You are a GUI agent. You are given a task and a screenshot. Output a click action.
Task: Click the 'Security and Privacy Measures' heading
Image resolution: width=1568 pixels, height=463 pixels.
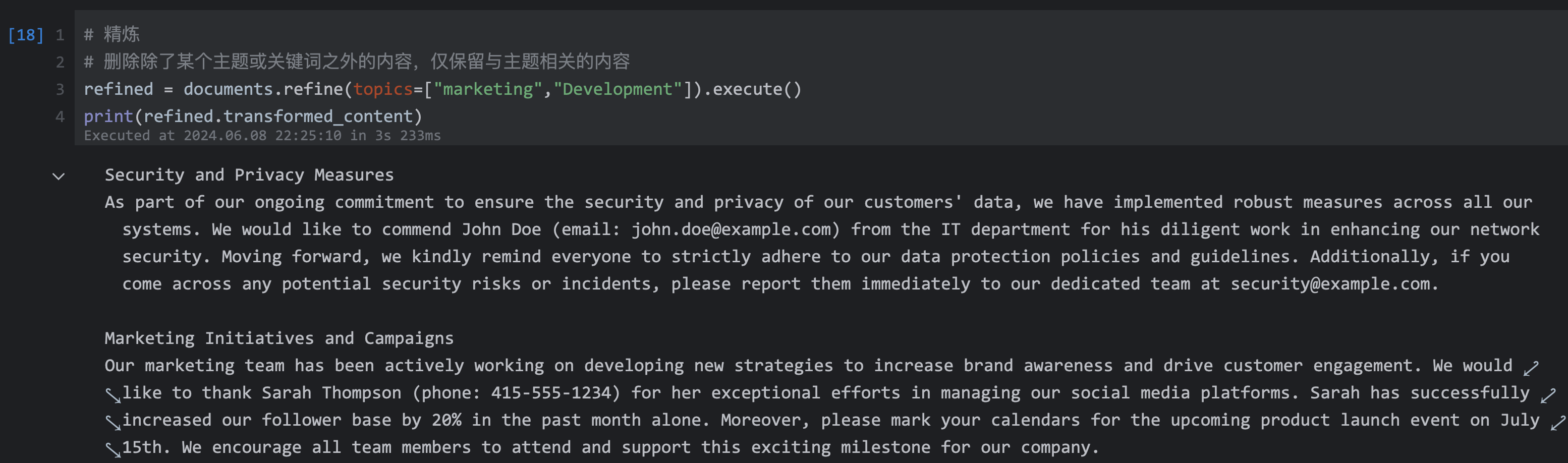pos(249,175)
